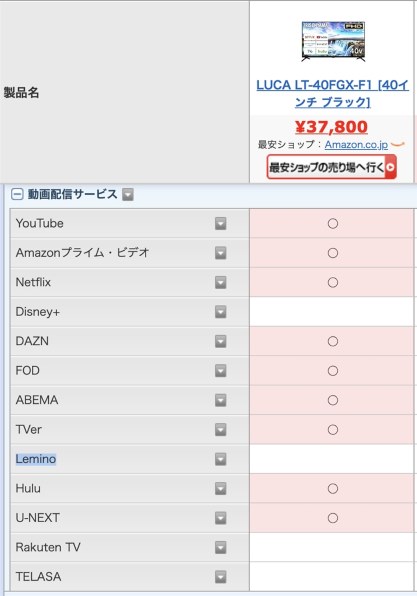The width and height of the screenshot is (417, 596).
Task: Click the Amazonプライム・ビデオ row label
Action: [x=82, y=253]
